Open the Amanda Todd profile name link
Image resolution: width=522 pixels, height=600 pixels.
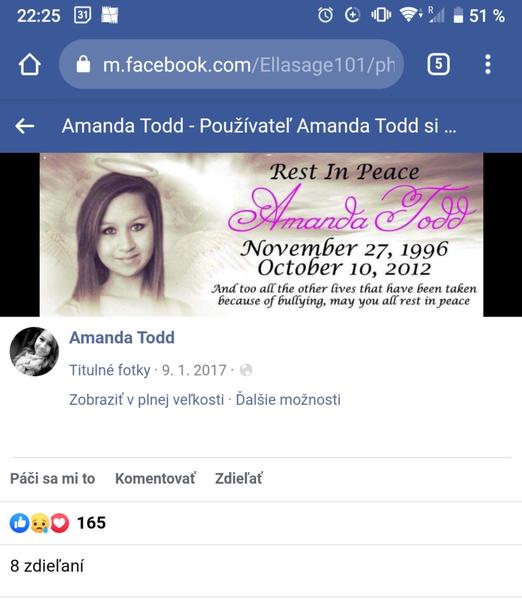122,338
